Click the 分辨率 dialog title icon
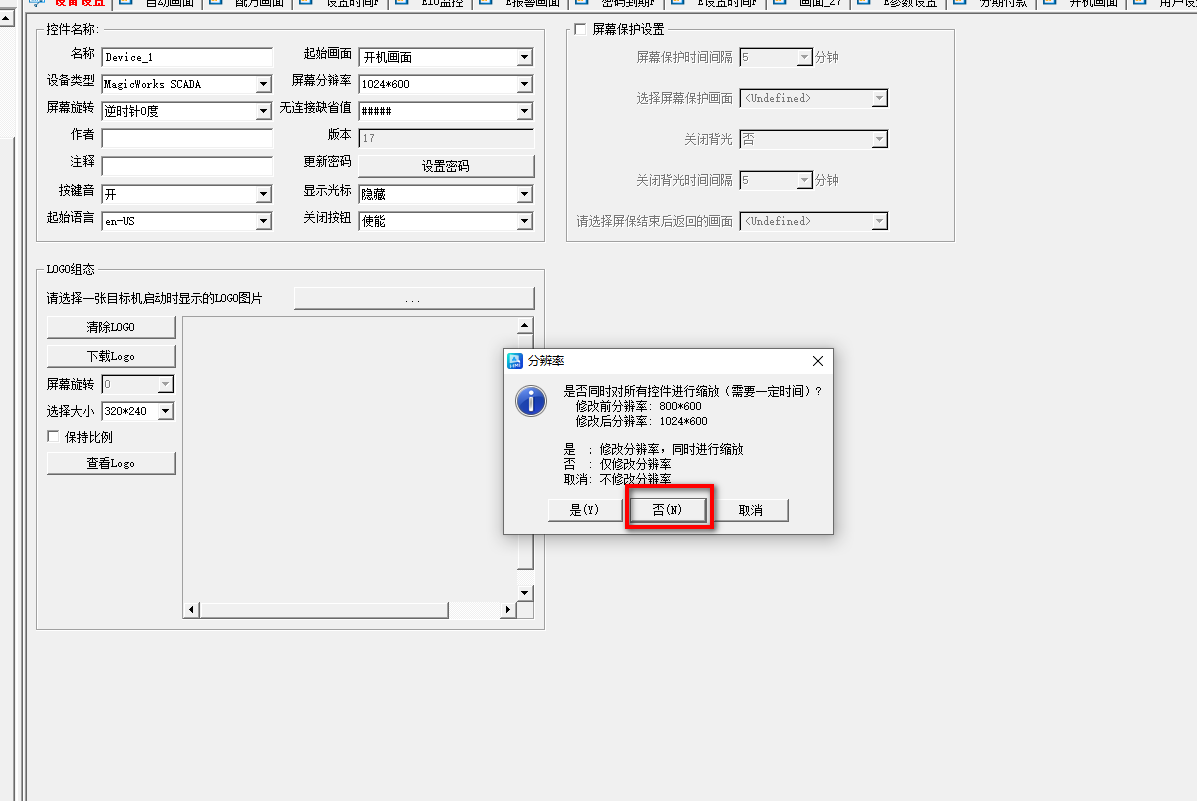Viewport: 1197px width, 801px height. (x=515, y=360)
